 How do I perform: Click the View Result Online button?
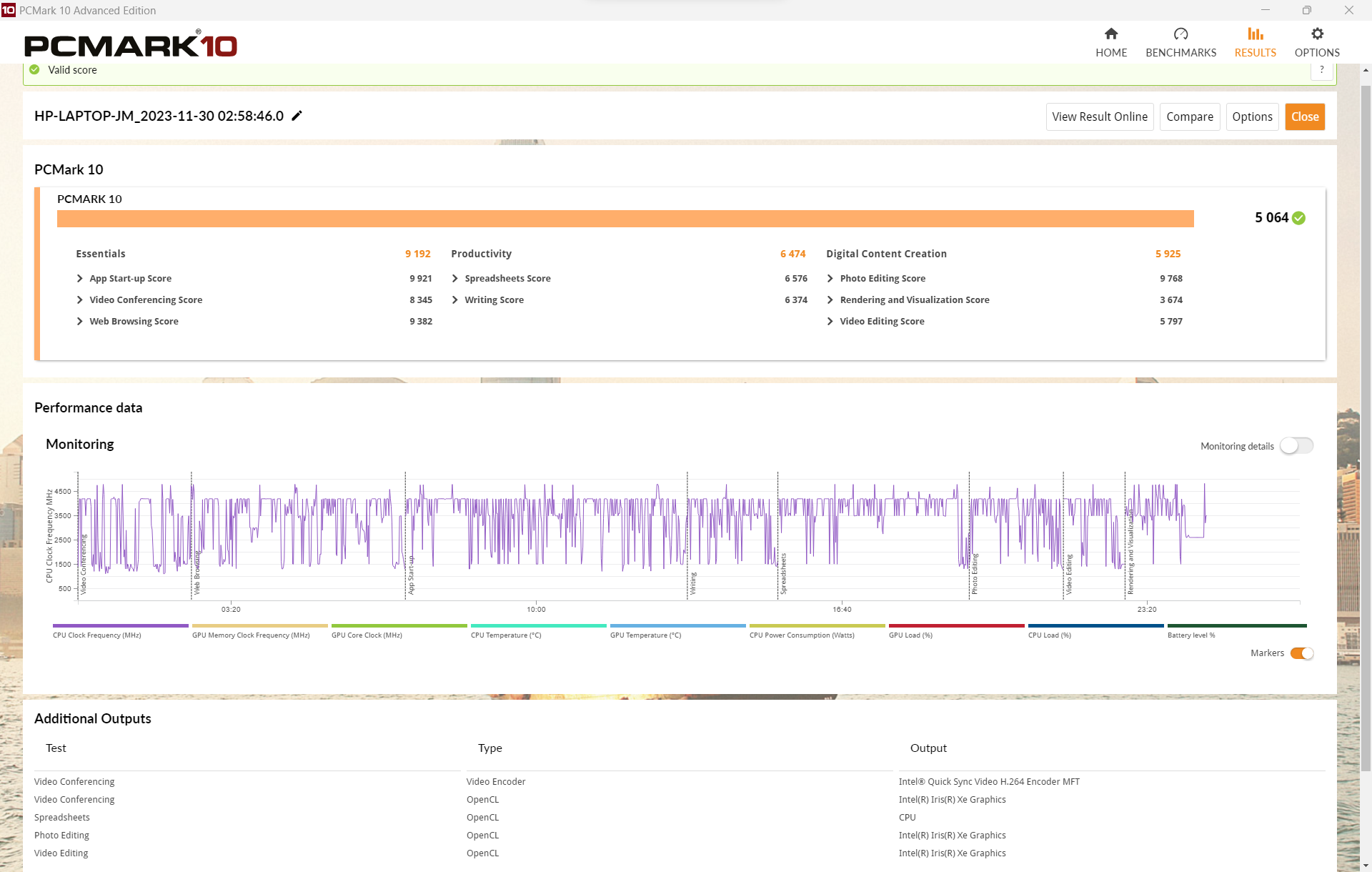(1100, 117)
